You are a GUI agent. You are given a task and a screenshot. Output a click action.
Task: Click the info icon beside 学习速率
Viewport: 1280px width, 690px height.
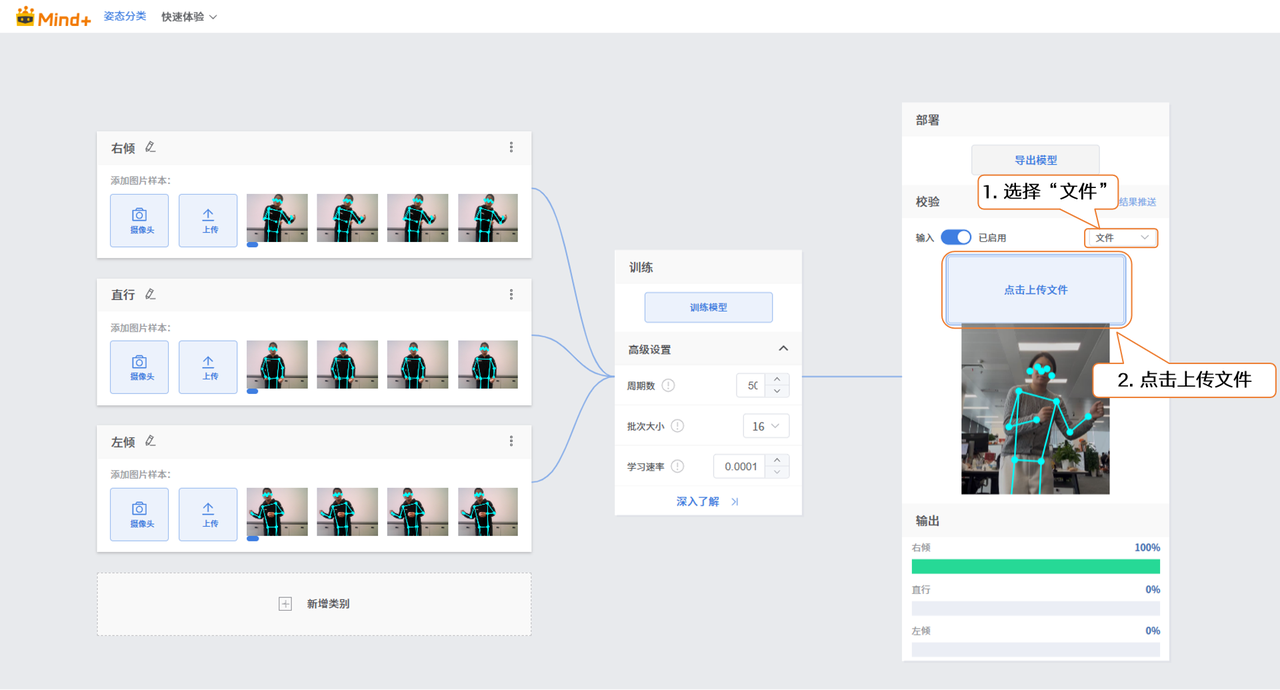[677, 466]
